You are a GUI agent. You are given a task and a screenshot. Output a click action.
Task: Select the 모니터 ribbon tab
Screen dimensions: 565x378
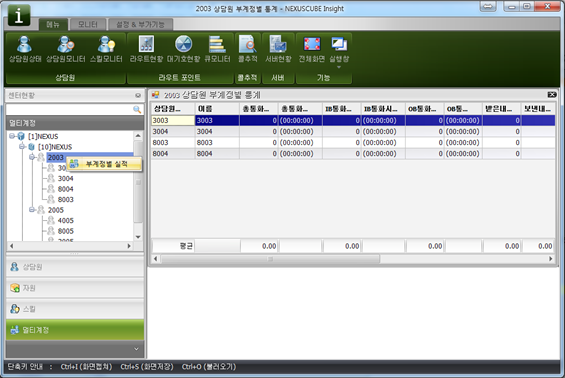pyautogui.click(x=88, y=25)
